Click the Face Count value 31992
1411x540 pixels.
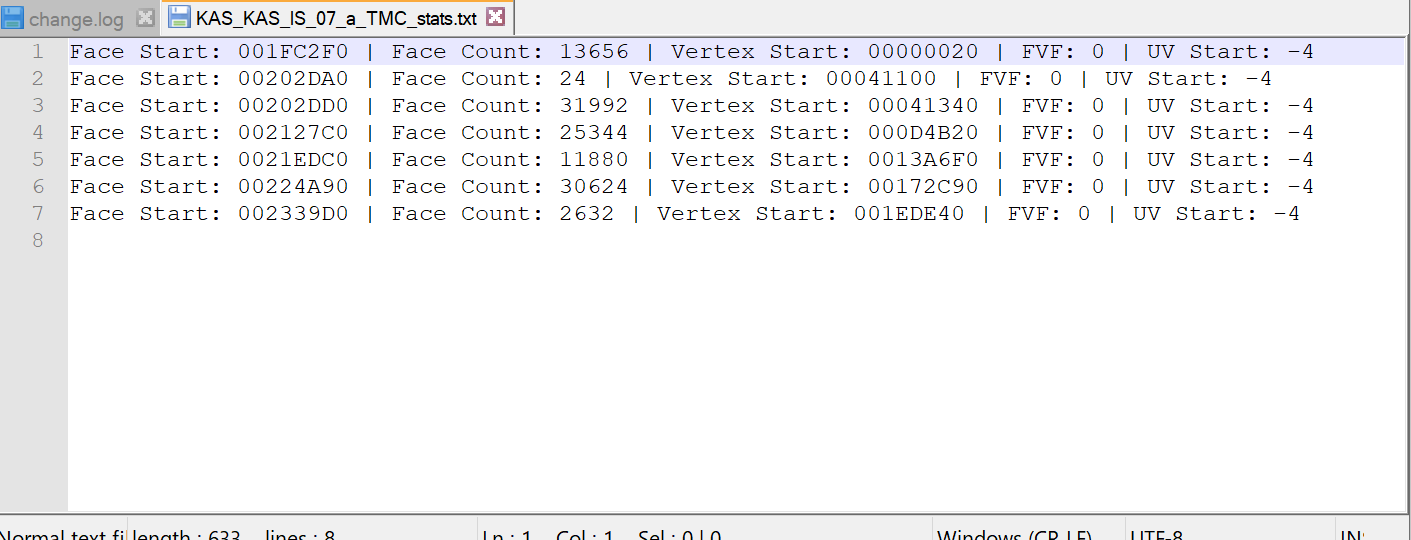tap(594, 105)
